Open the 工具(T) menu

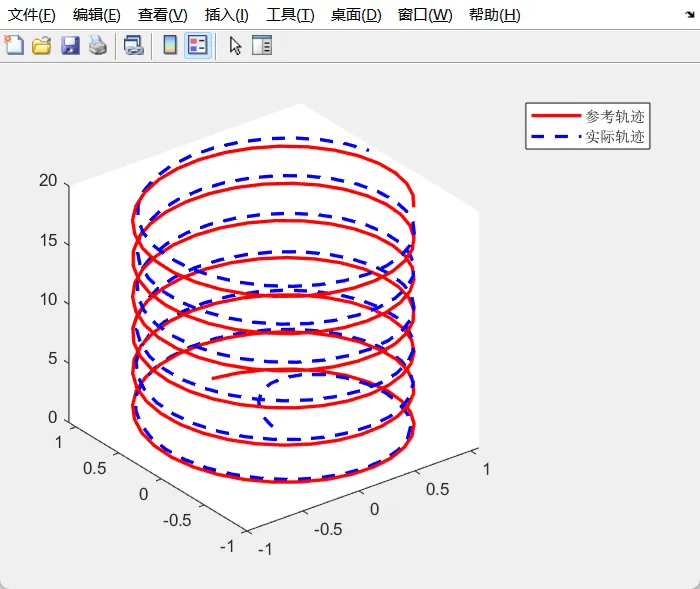coord(290,15)
